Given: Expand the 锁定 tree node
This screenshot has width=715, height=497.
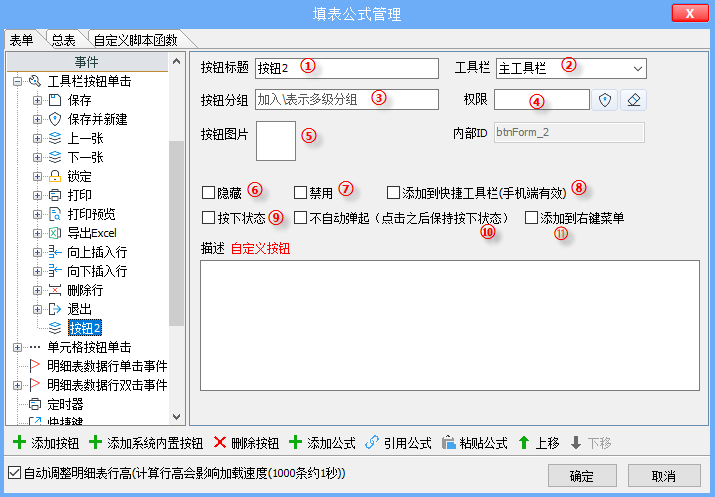Looking at the screenshot, I should 37,176.
